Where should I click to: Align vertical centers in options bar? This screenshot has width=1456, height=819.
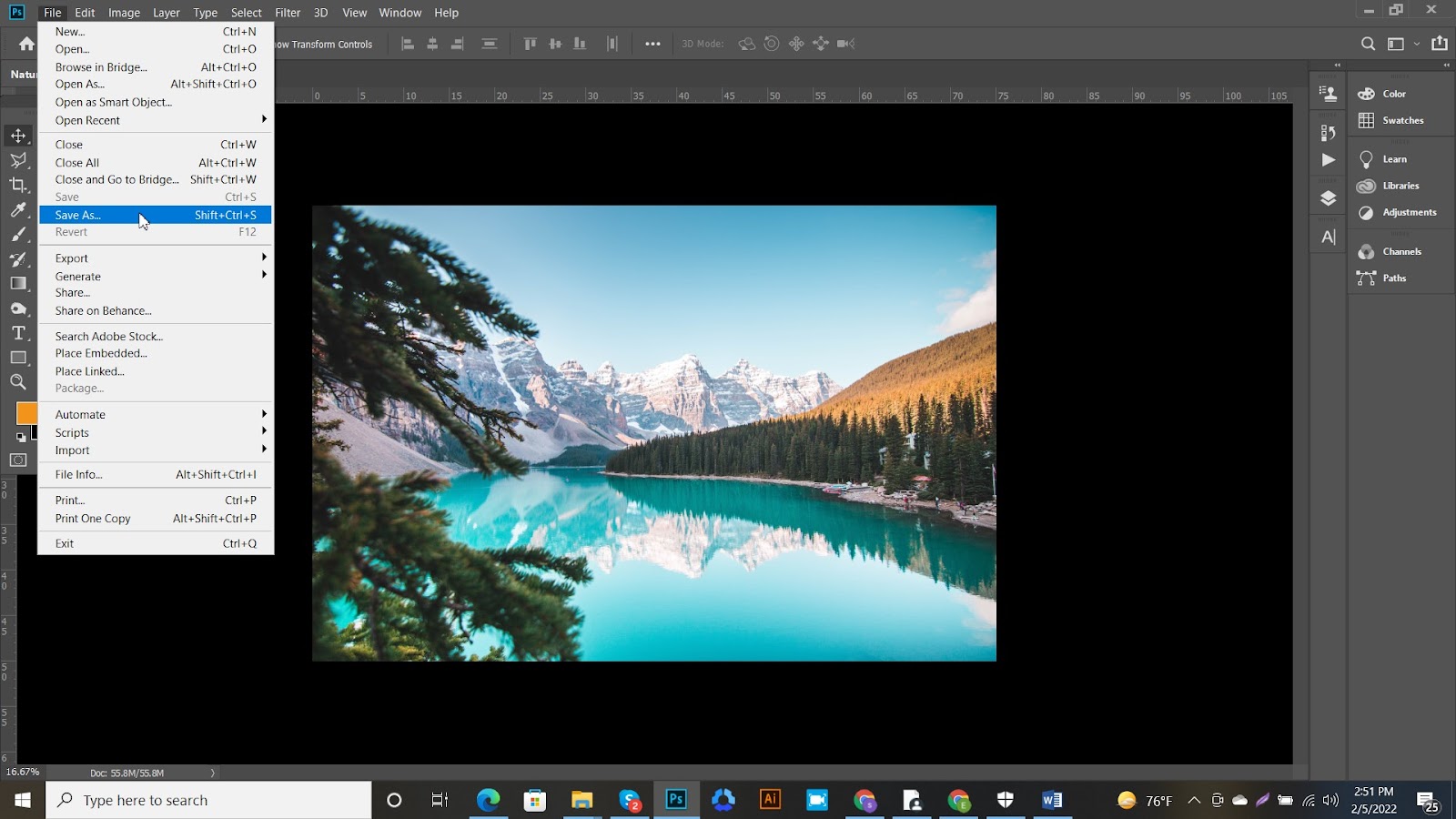coord(555,44)
